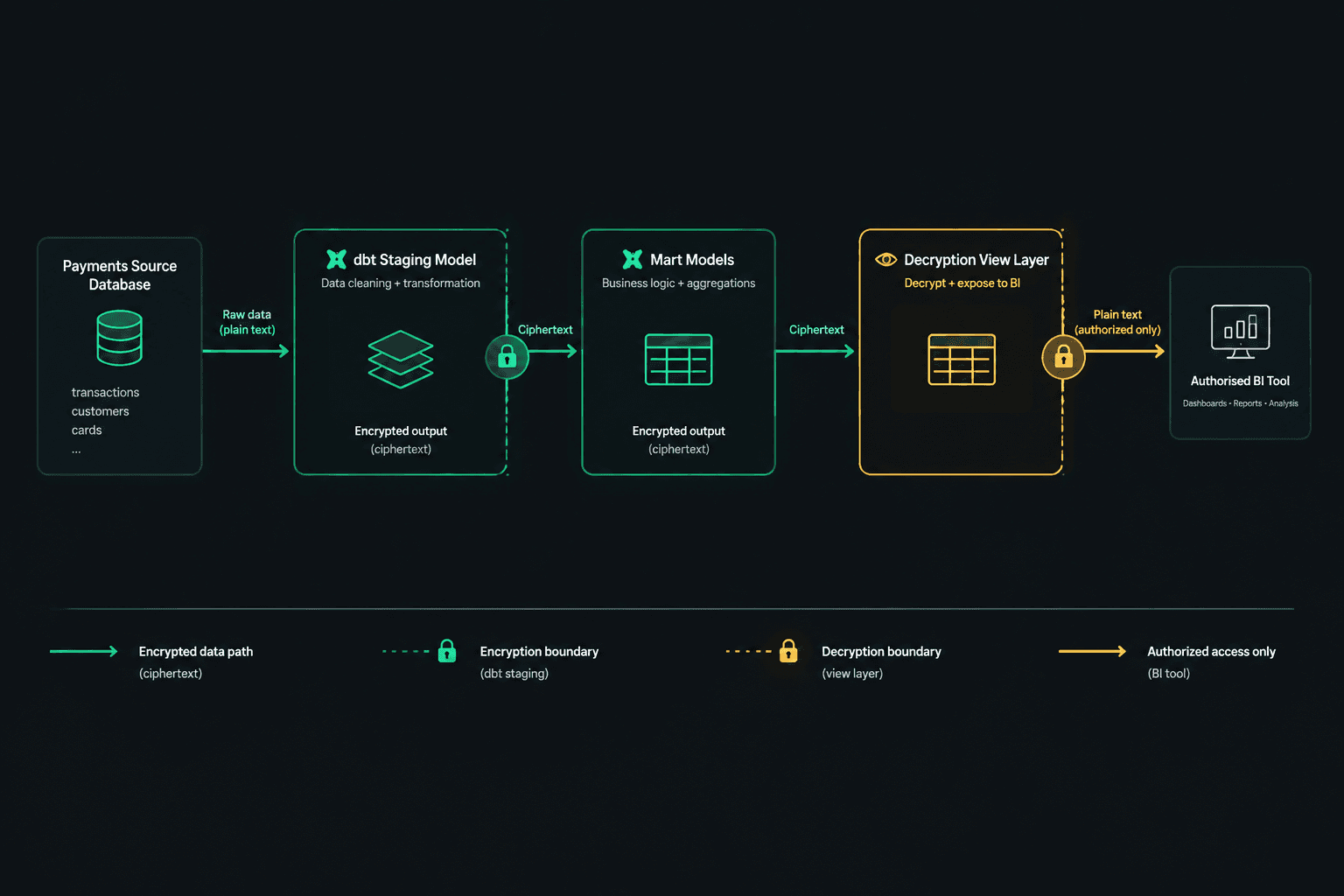This screenshot has width=1344, height=896.
Task: Click the yellow arrow in the legend
Action: [x=1092, y=651]
